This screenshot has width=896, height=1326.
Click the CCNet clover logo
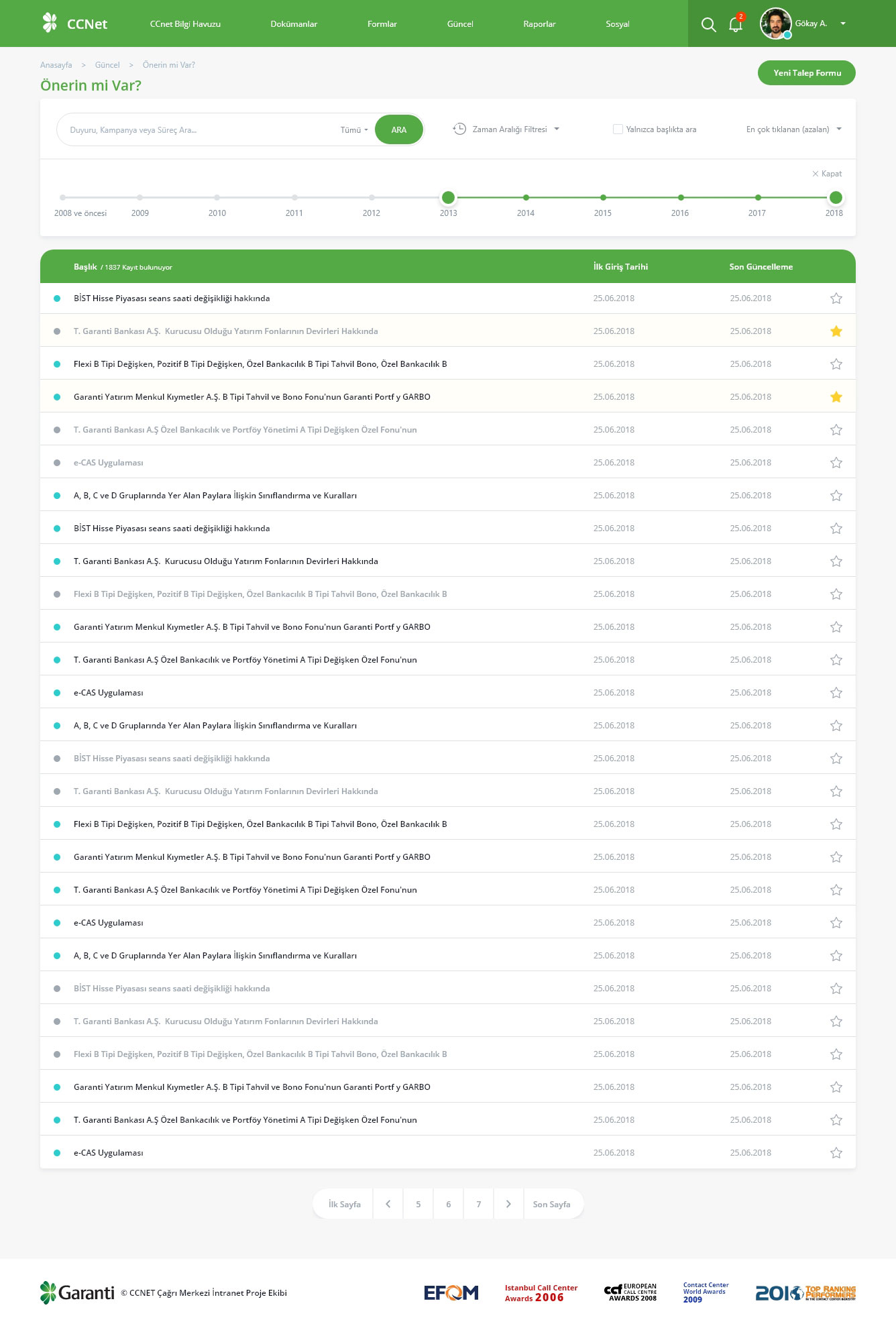[50, 23]
